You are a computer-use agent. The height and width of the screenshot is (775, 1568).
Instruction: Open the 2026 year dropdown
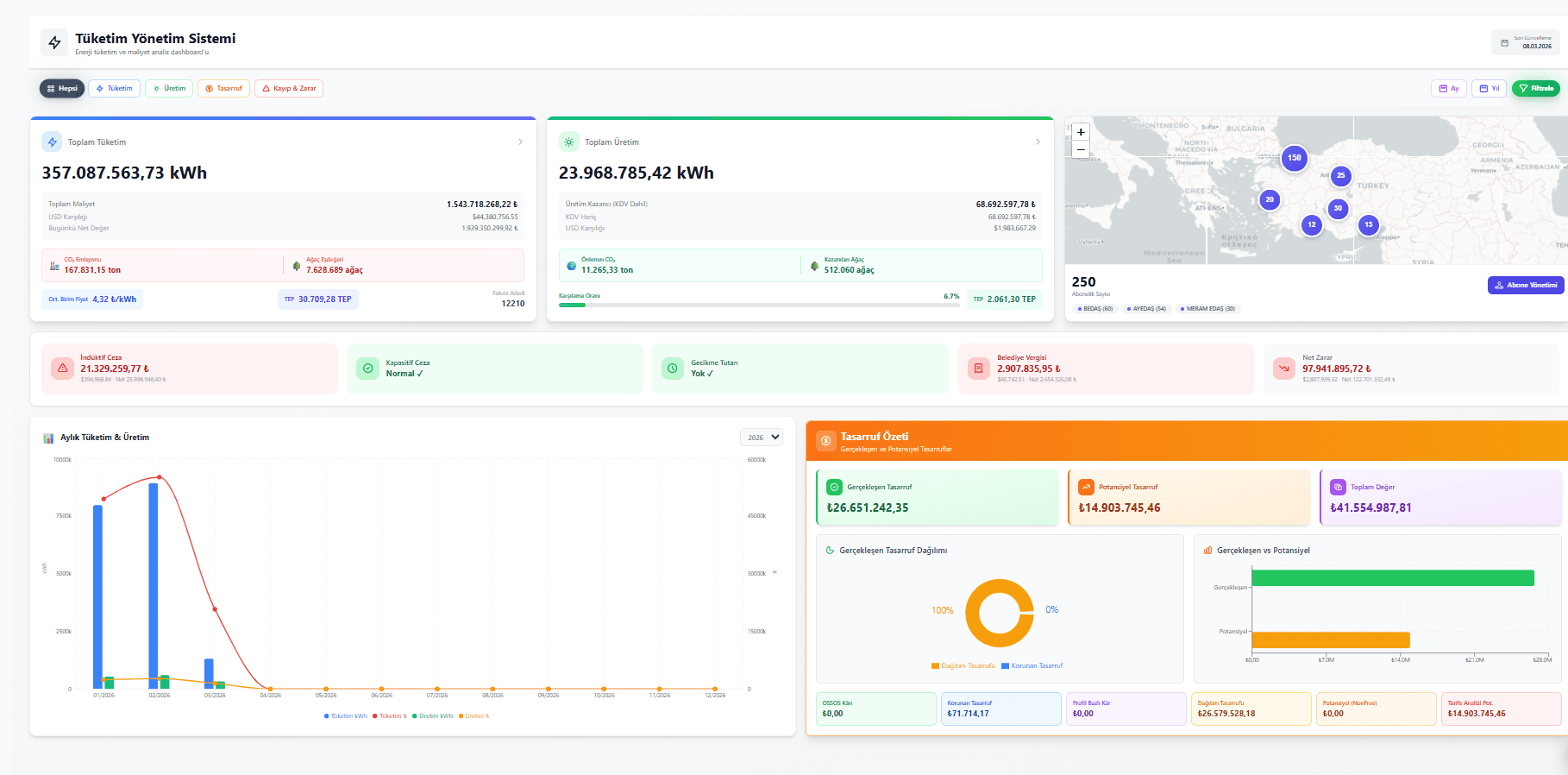coord(762,438)
